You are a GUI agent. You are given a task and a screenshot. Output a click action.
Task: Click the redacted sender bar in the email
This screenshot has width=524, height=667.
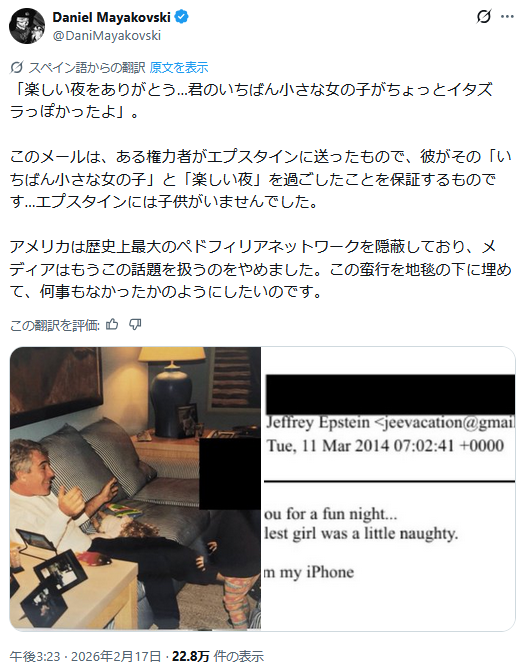click(x=390, y=394)
